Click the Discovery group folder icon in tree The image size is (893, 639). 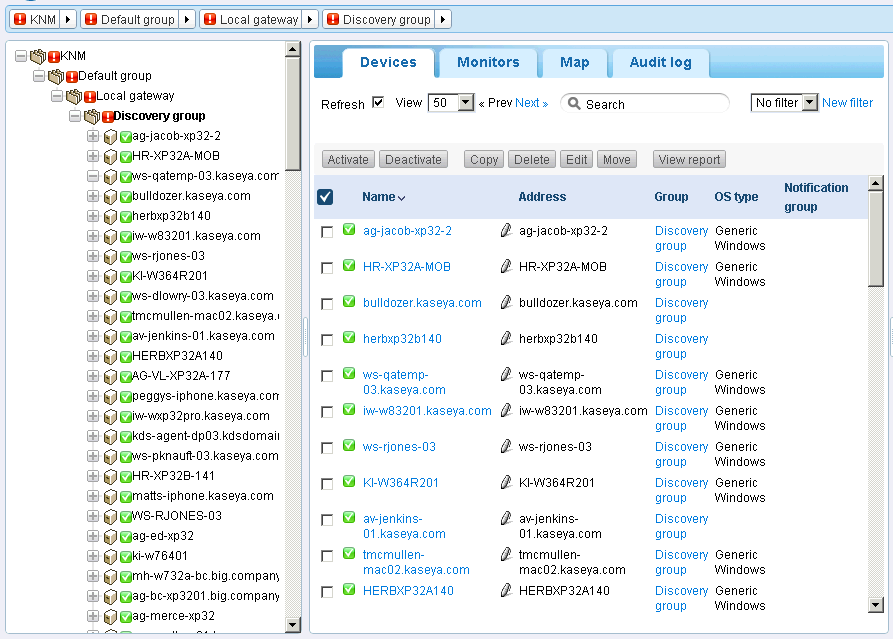91,116
